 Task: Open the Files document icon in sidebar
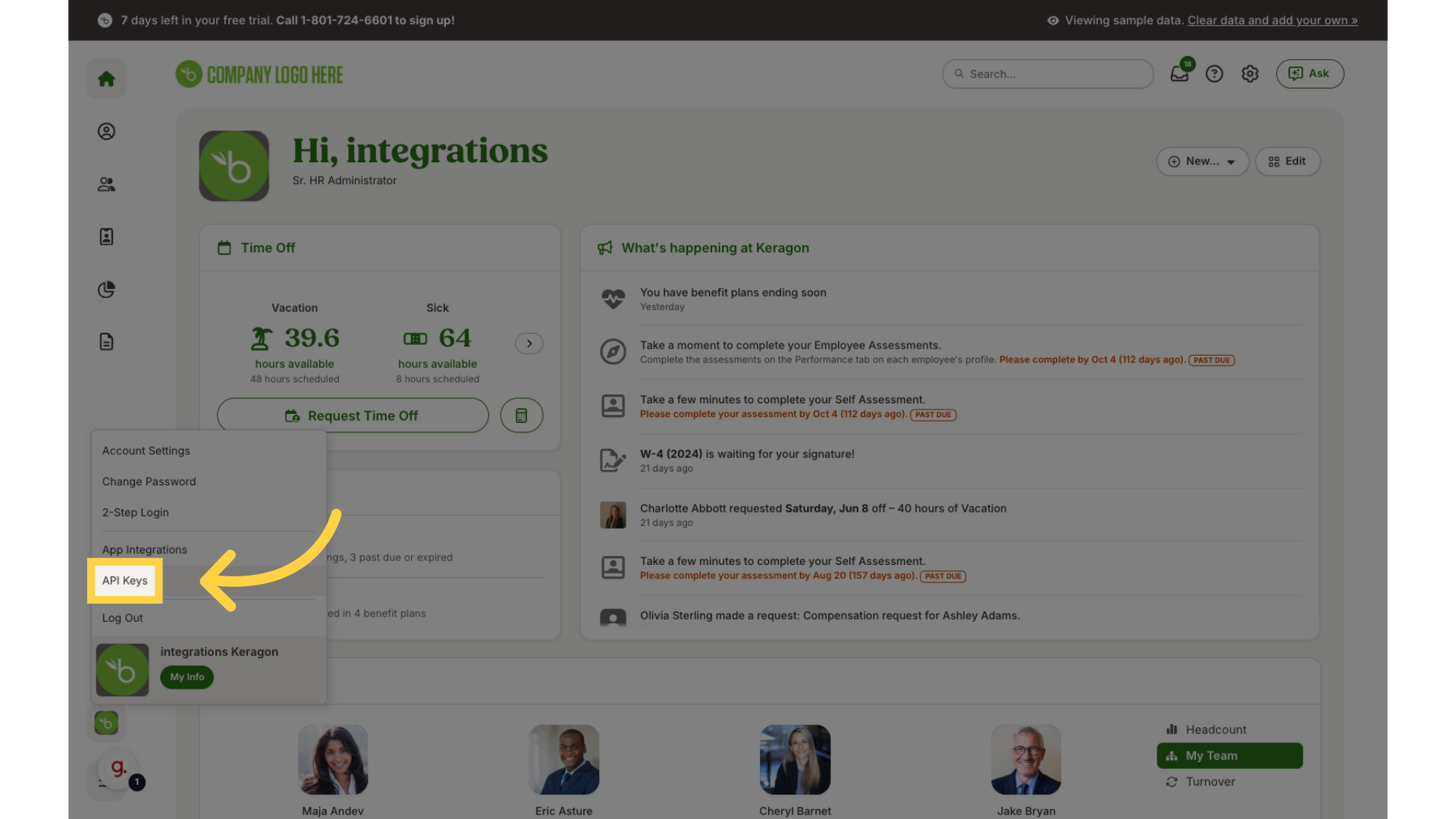106,341
